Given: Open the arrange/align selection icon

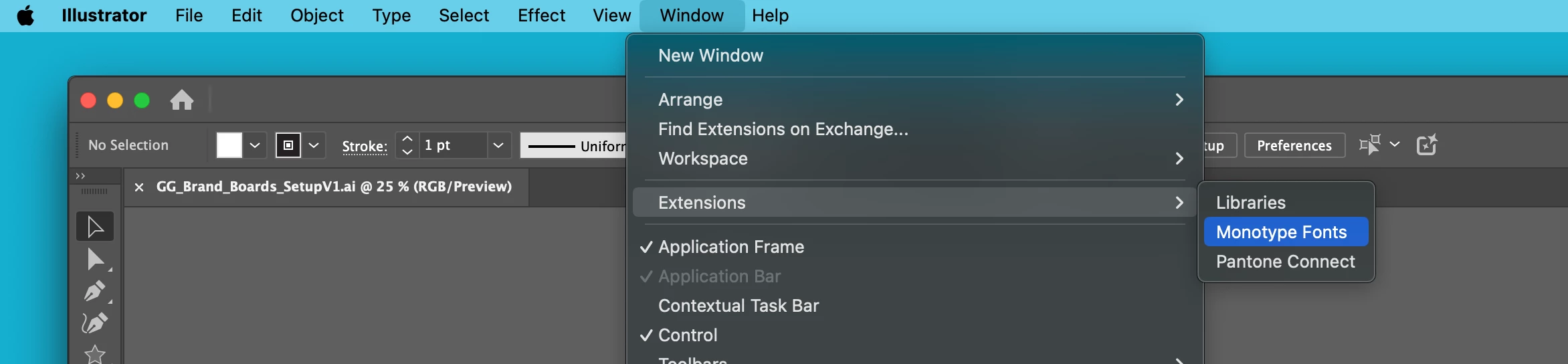Looking at the screenshot, I should pyautogui.click(x=1369, y=145).
